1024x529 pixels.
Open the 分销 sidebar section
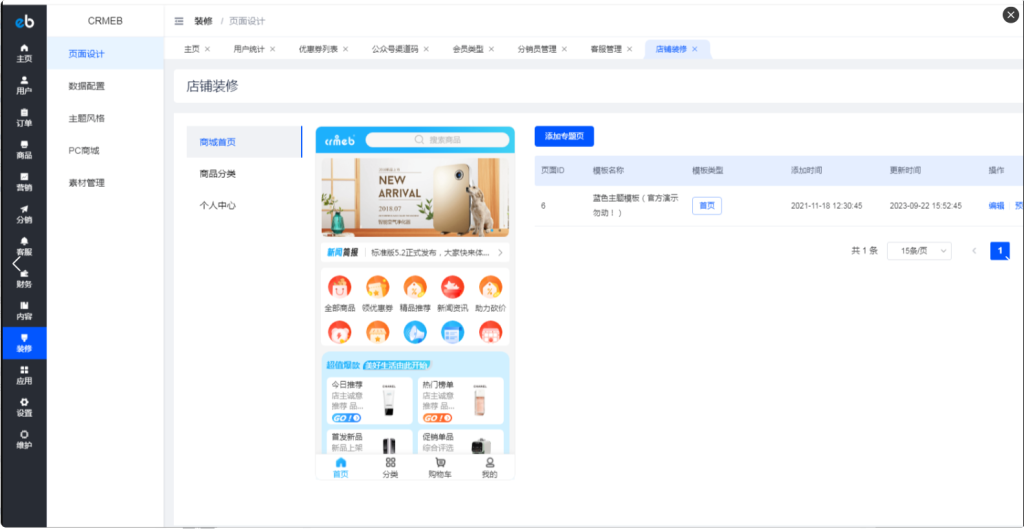coord(24,214)
